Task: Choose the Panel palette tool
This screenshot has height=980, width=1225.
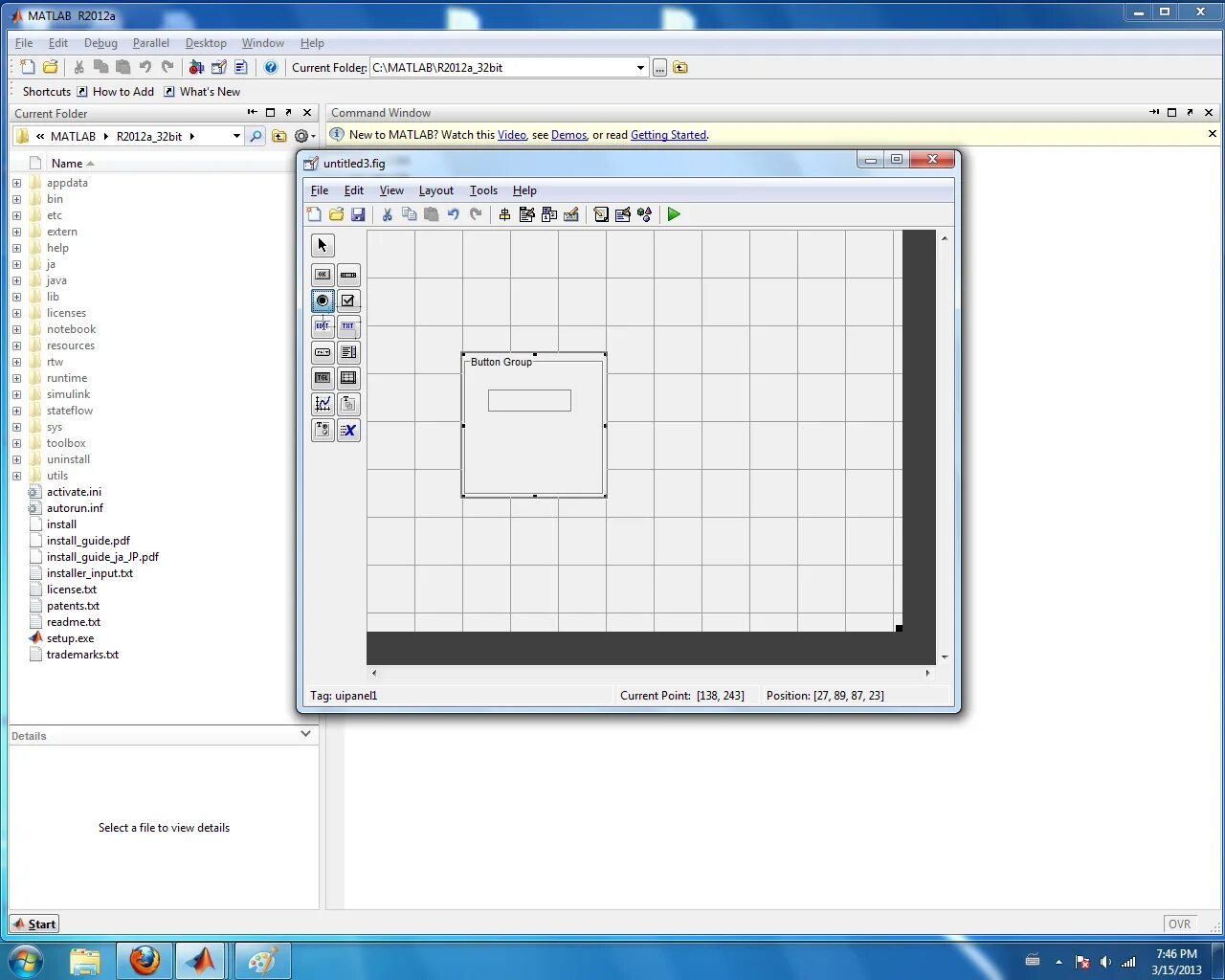Action: tap(348, 404)
